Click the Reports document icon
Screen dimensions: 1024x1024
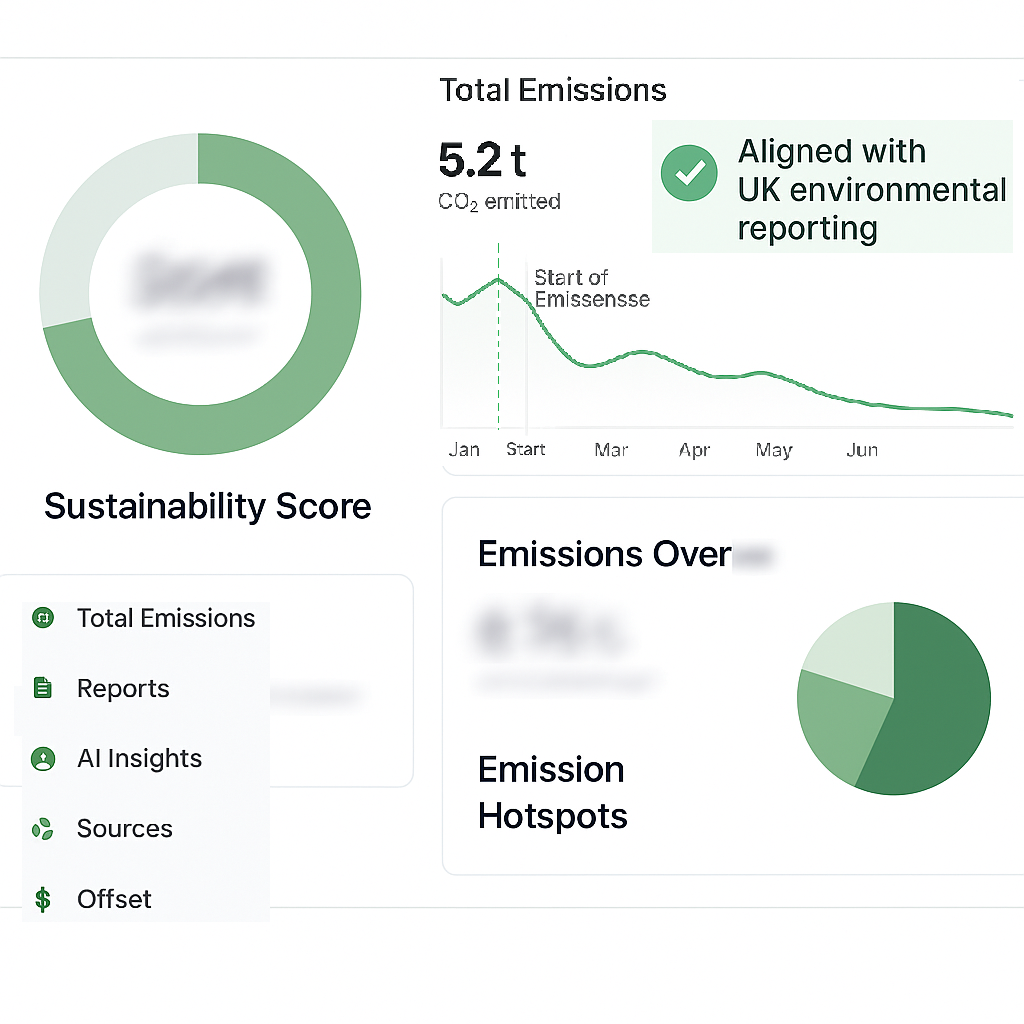coord(42,688)
